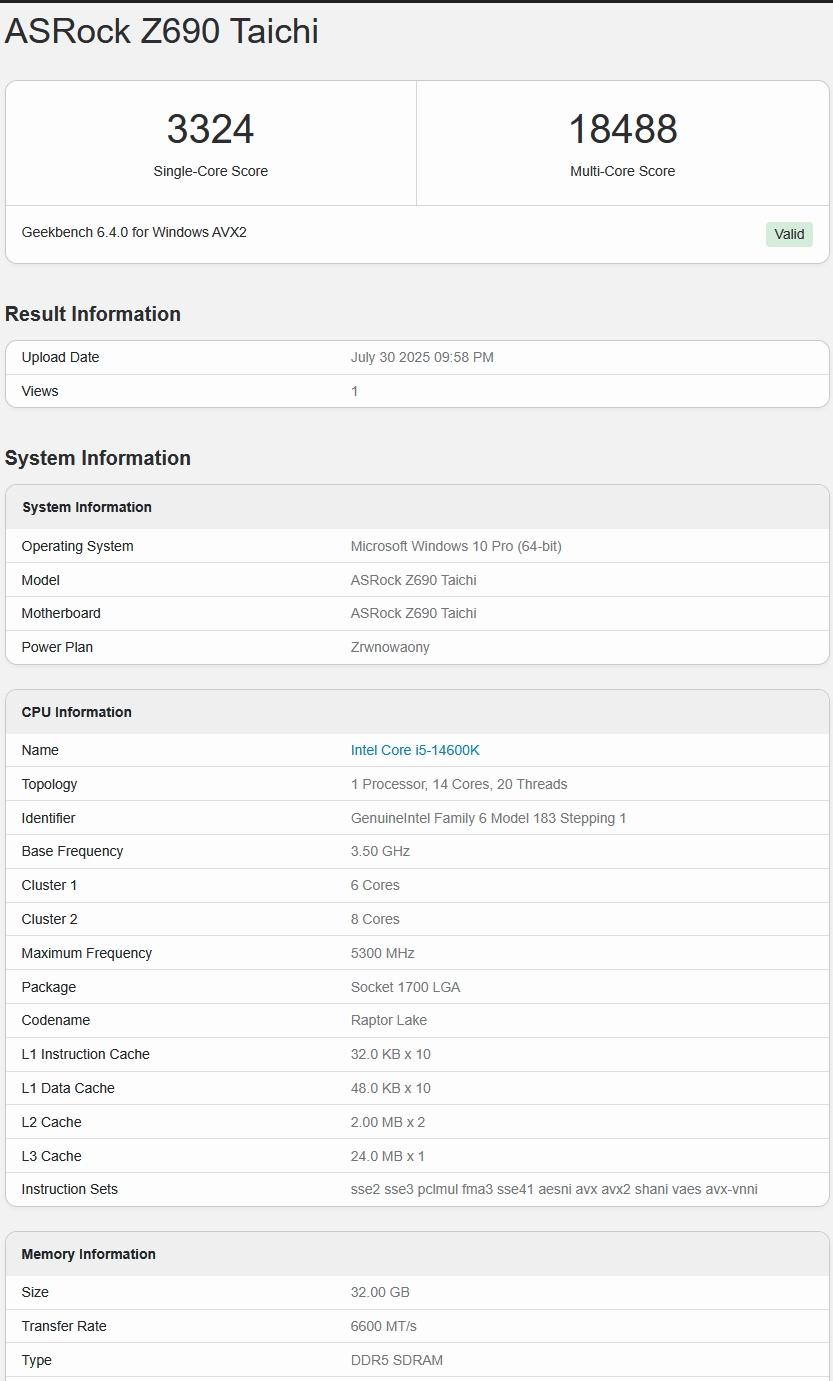Viewport: 833px width, 1381px height.
Task: Click the Maximum Frequency 5300 MHz value
Action: 382,953
